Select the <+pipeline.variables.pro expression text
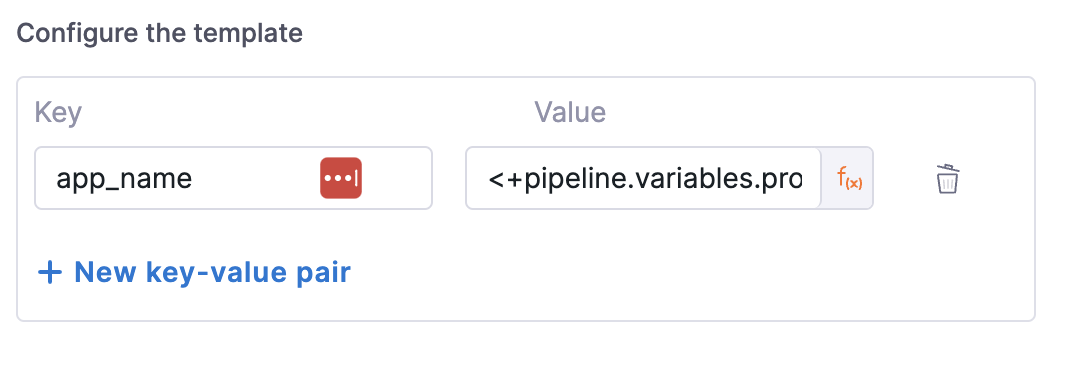The width and height of the screenshot is (1068, 370). pyautogui.click(x=645, y=179)
